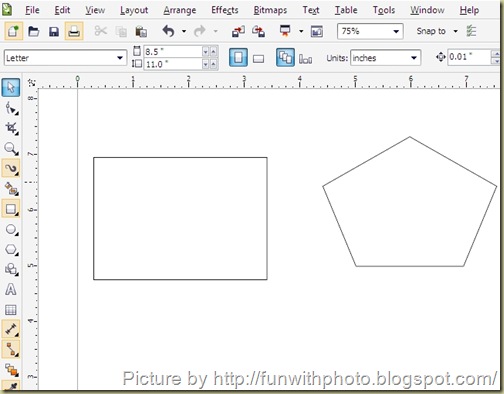Save the document with the floppy icon
The height and width of the screenshot is (394, 504).
[54, 32]
